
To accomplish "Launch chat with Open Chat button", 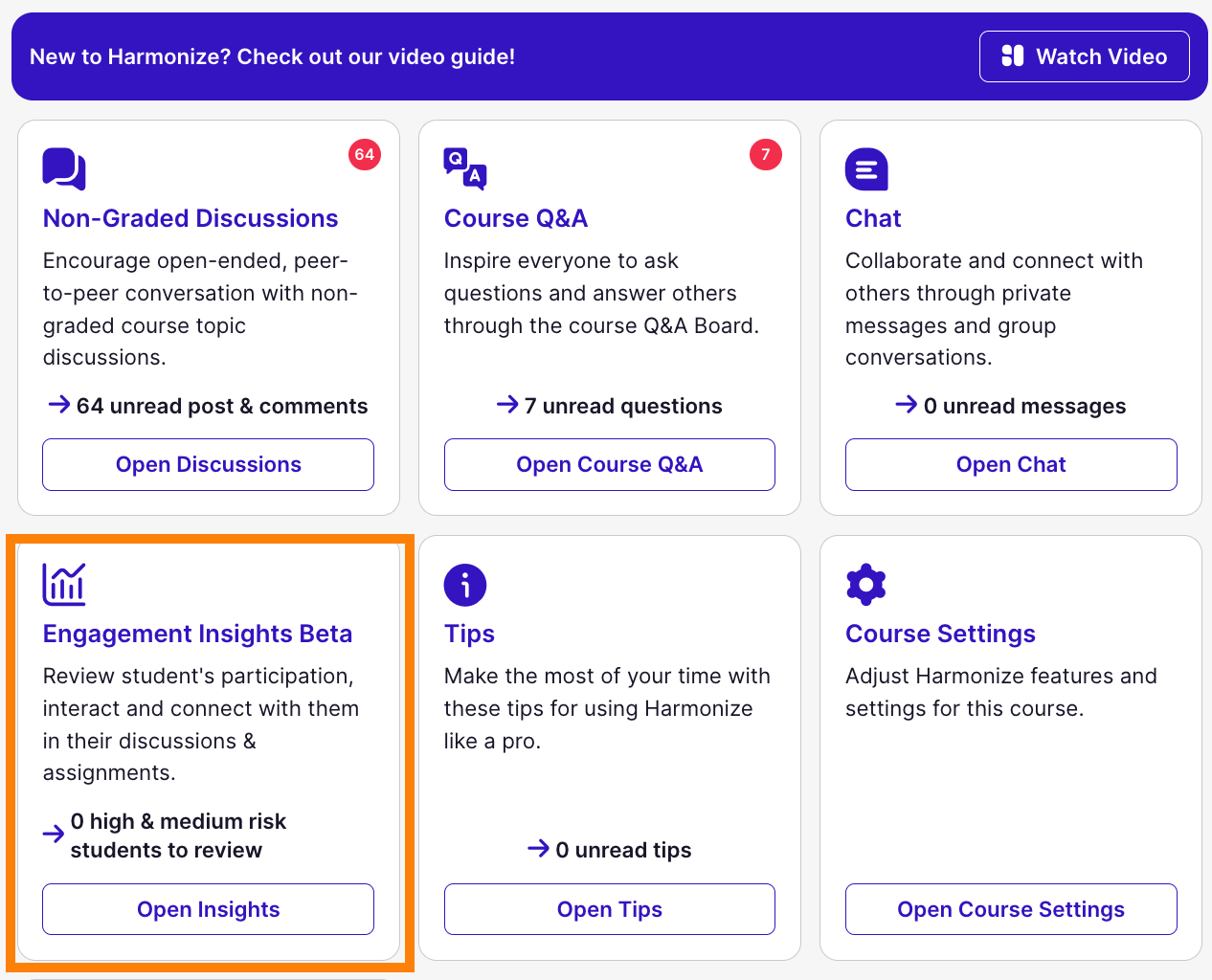I will [1011, 464].
